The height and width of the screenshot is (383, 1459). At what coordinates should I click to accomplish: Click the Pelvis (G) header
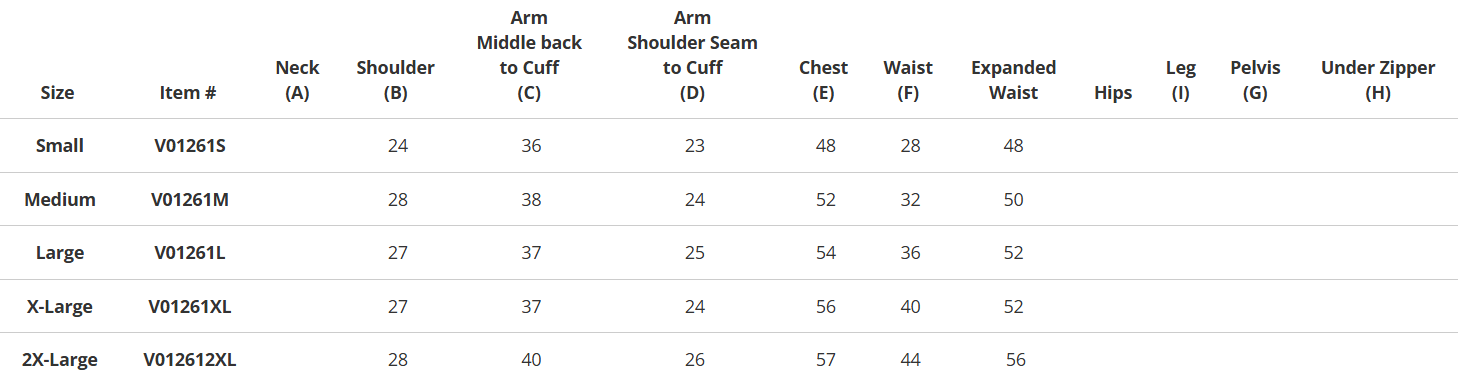[x=1255, y=80]
